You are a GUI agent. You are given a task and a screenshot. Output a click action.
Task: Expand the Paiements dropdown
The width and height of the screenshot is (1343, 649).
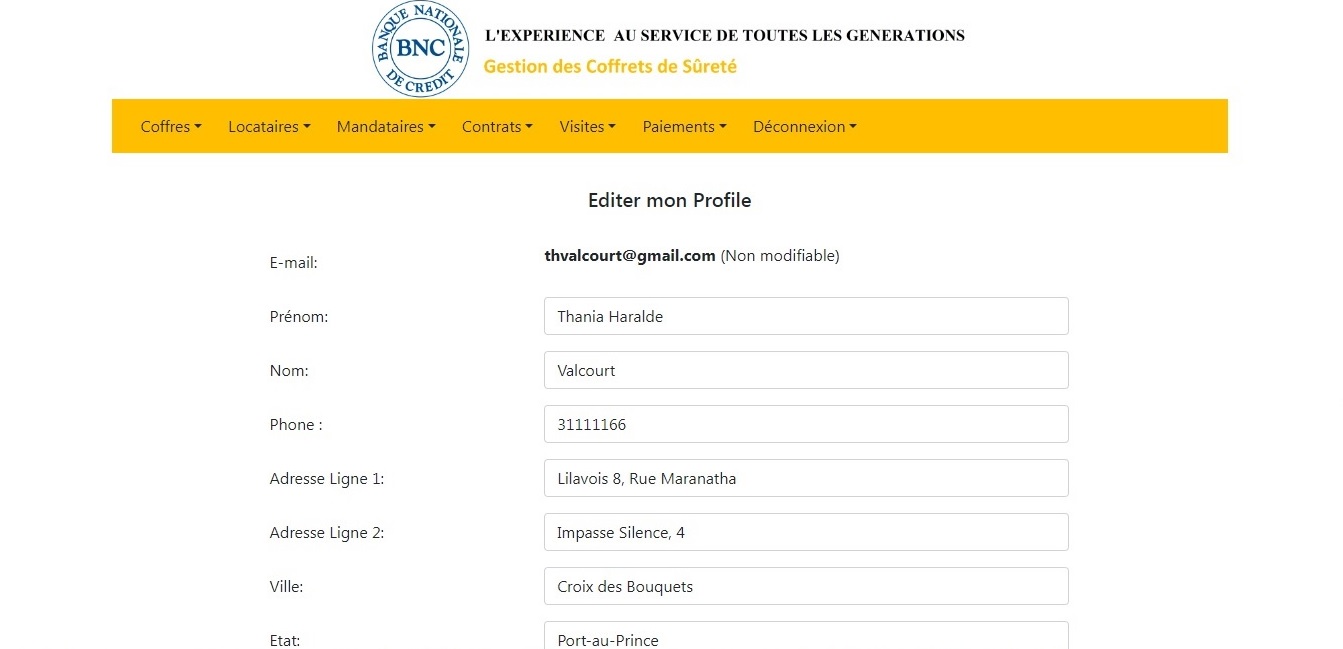[x=684, y=127]
